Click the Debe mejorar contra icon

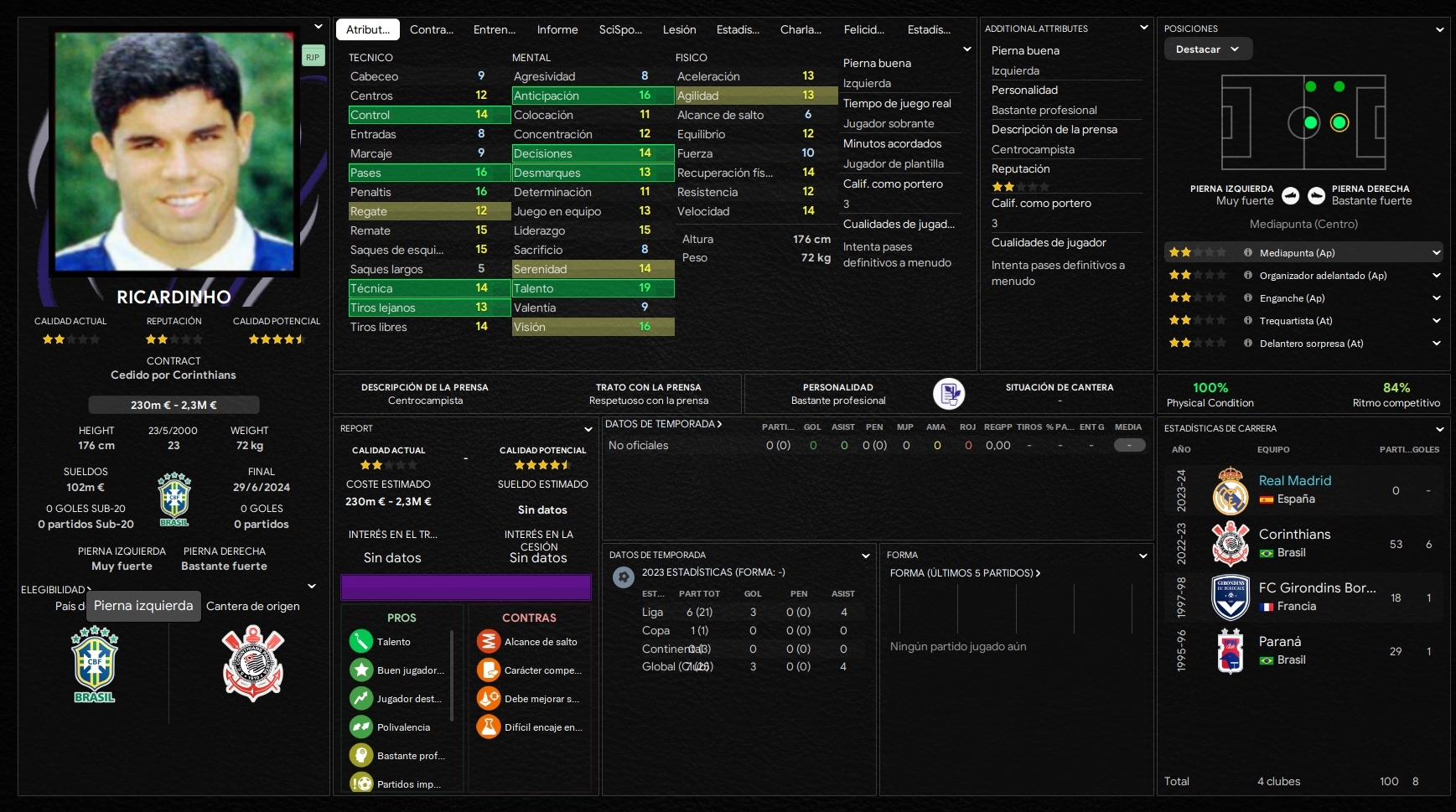pyautogui.click(x=489, y=699)
